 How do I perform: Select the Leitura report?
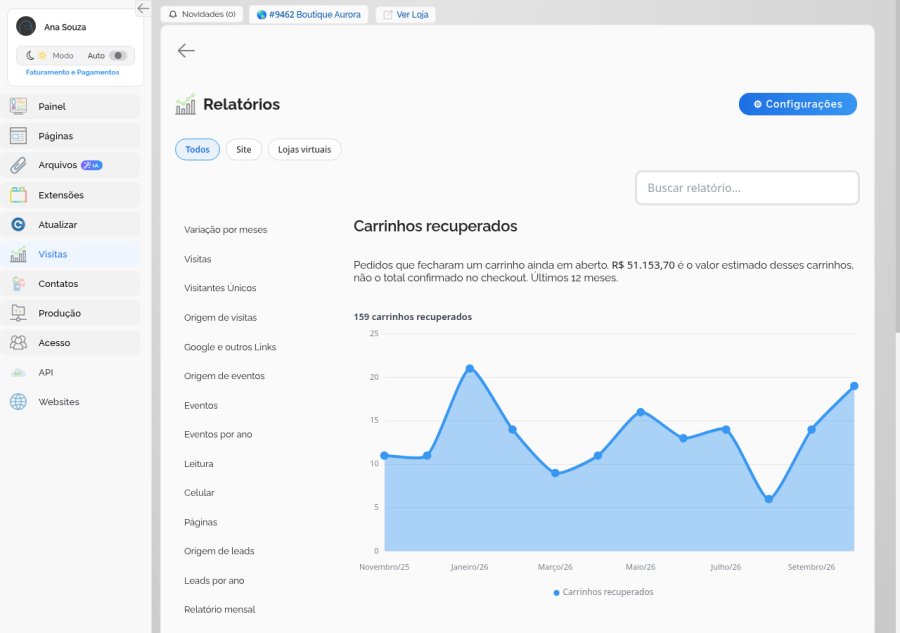pos(199,464)
